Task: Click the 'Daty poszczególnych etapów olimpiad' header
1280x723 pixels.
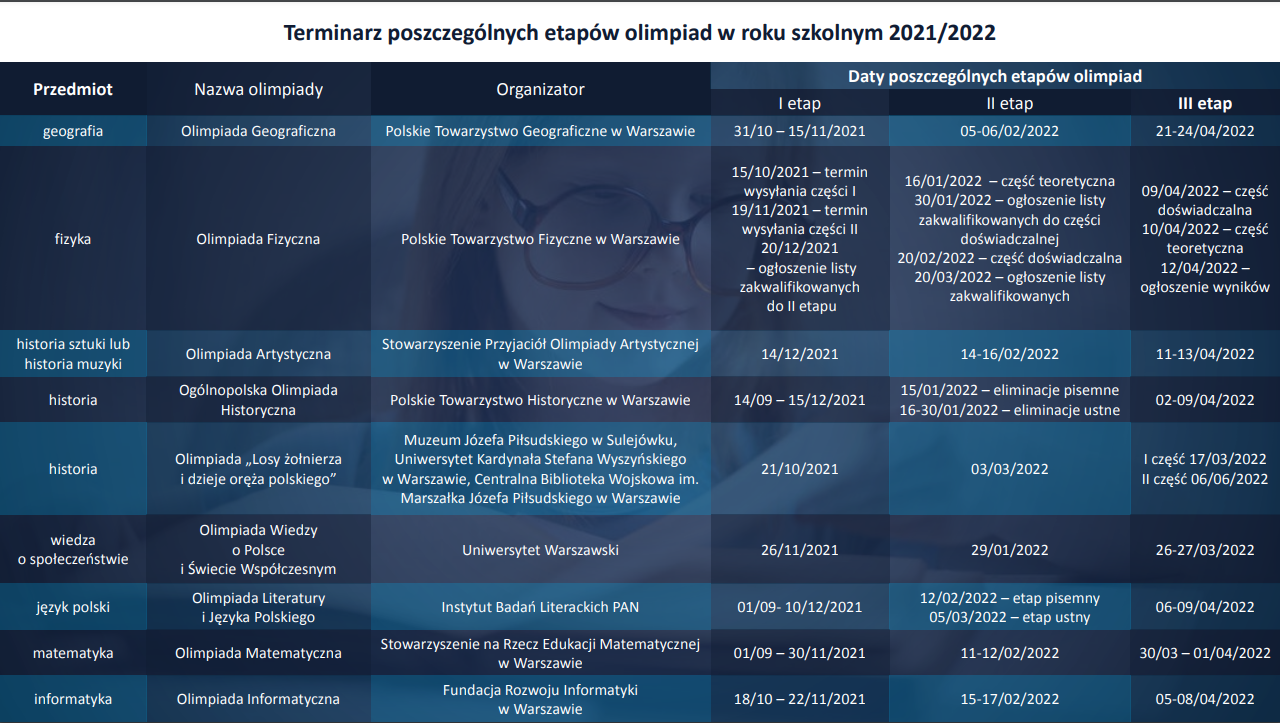Action: click(x=995, y=76)
